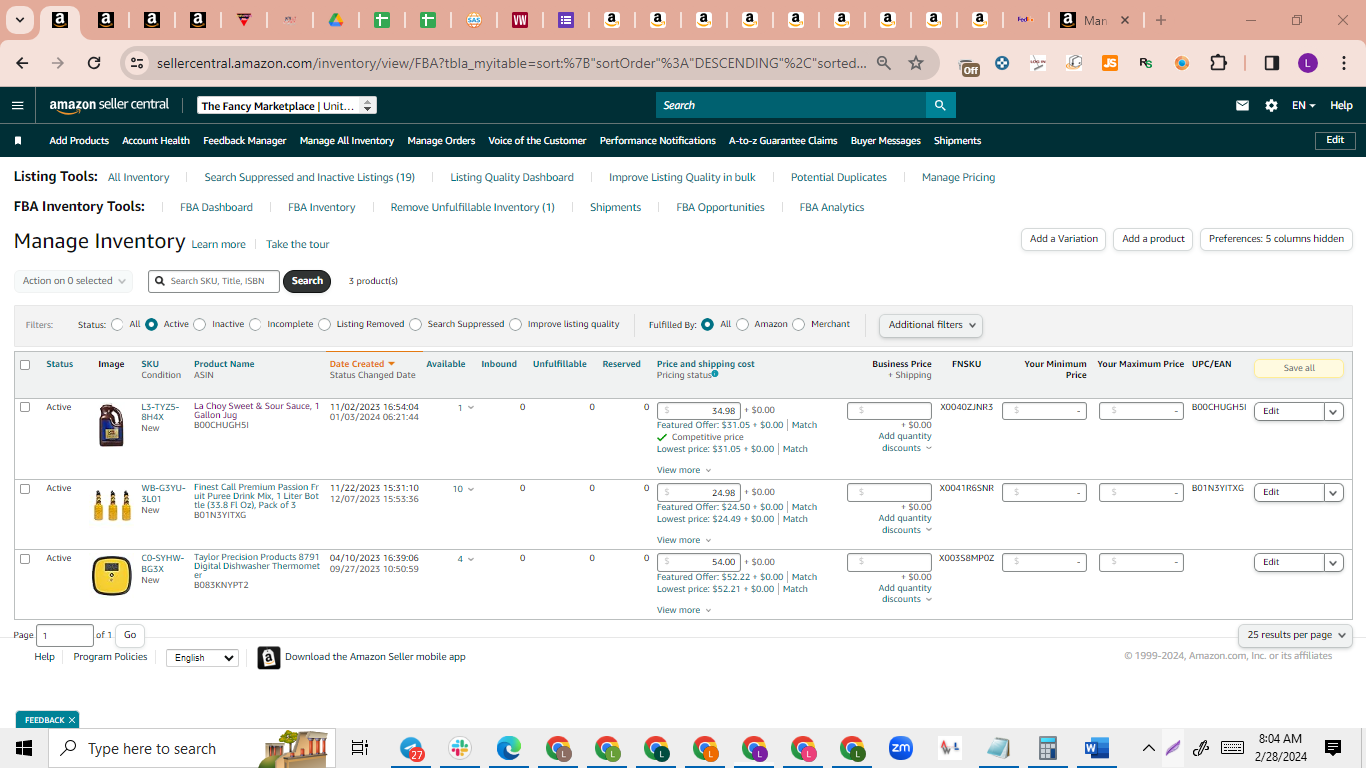Open Calculator from the taskbar
1366x768 pixels.
[1048, 748]
